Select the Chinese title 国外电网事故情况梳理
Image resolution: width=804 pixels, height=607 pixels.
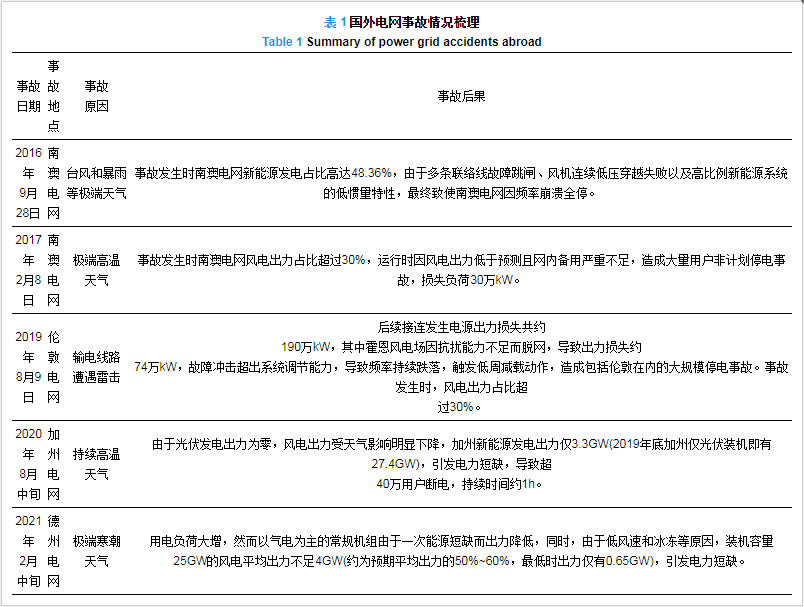click(x=413, y=22)
